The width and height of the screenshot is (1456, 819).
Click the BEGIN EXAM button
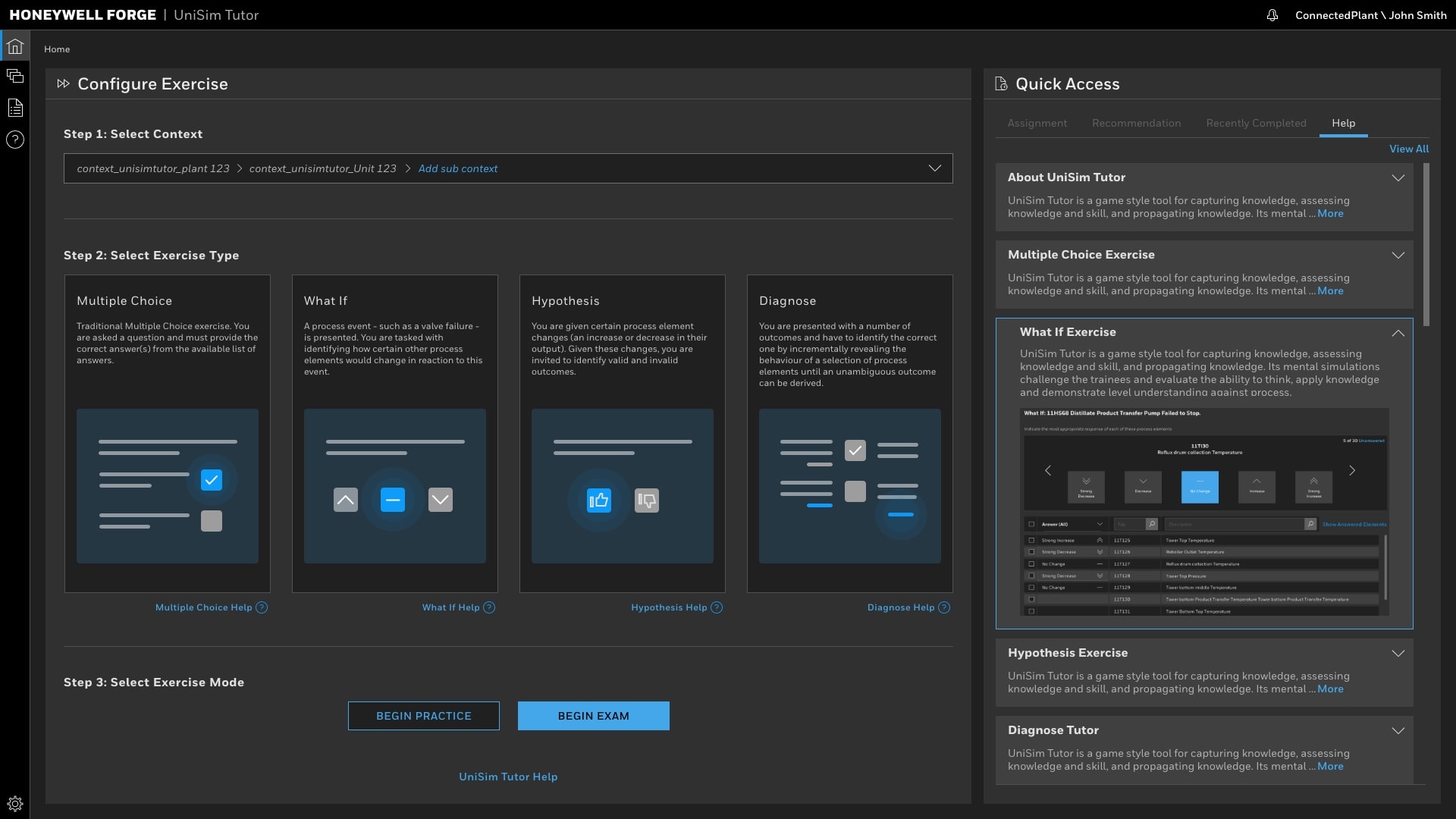pyautogui.click(x=594, y=716)
